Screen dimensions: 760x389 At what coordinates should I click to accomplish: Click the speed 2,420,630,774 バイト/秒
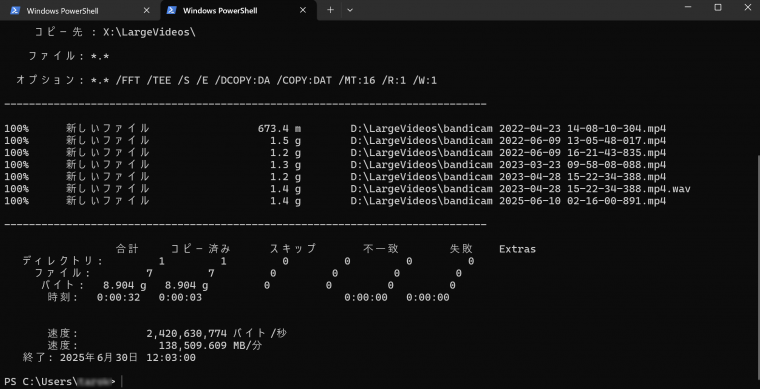[x=216, y=333]
